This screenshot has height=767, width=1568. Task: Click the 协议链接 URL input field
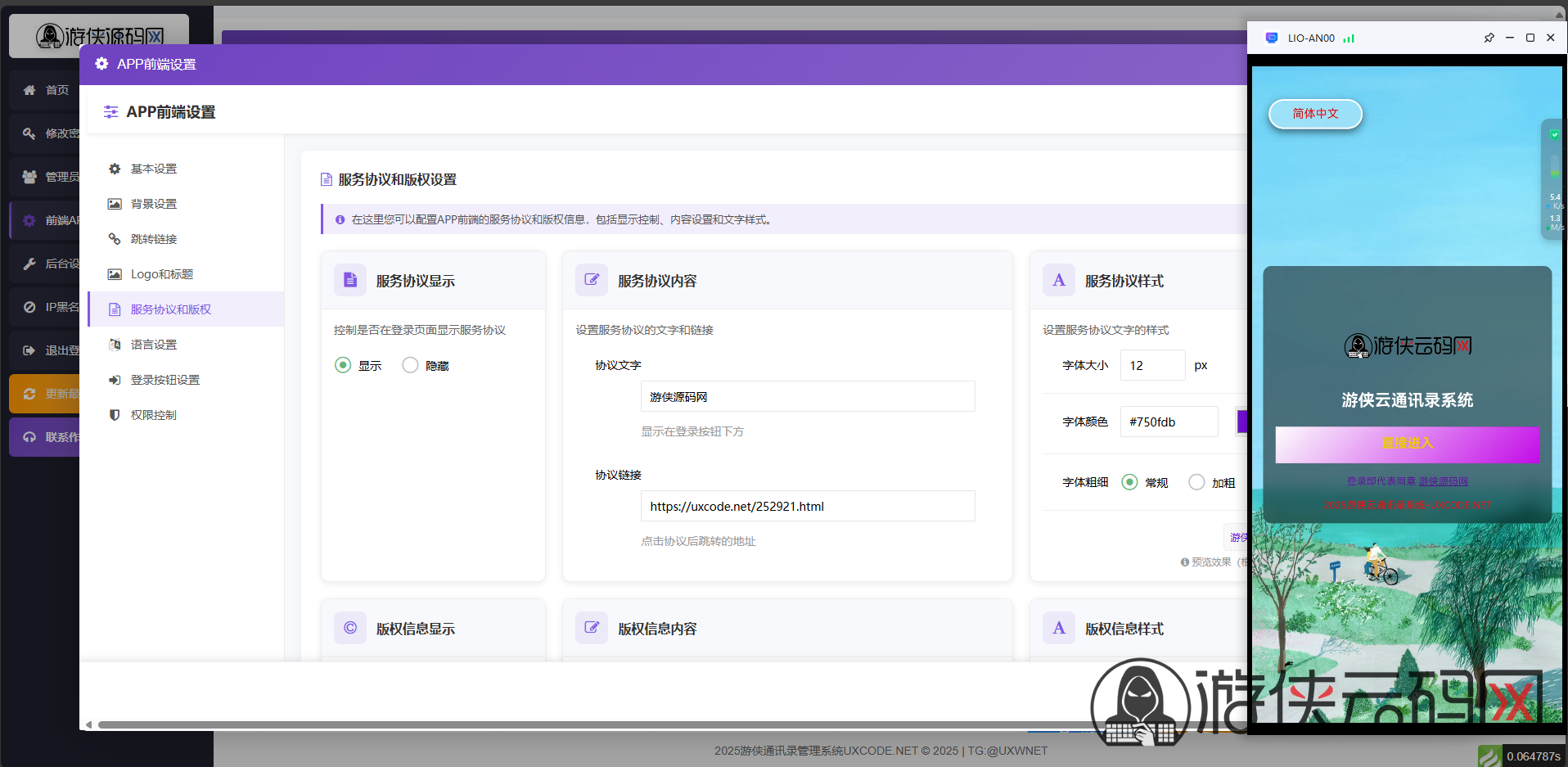click(808, 506)
